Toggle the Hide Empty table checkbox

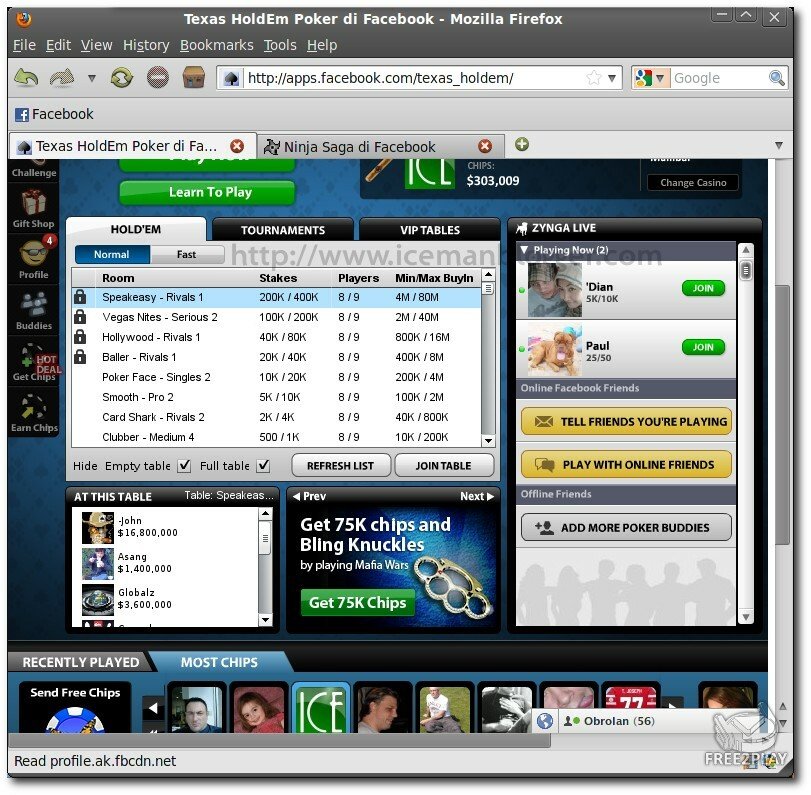(184, 466)
